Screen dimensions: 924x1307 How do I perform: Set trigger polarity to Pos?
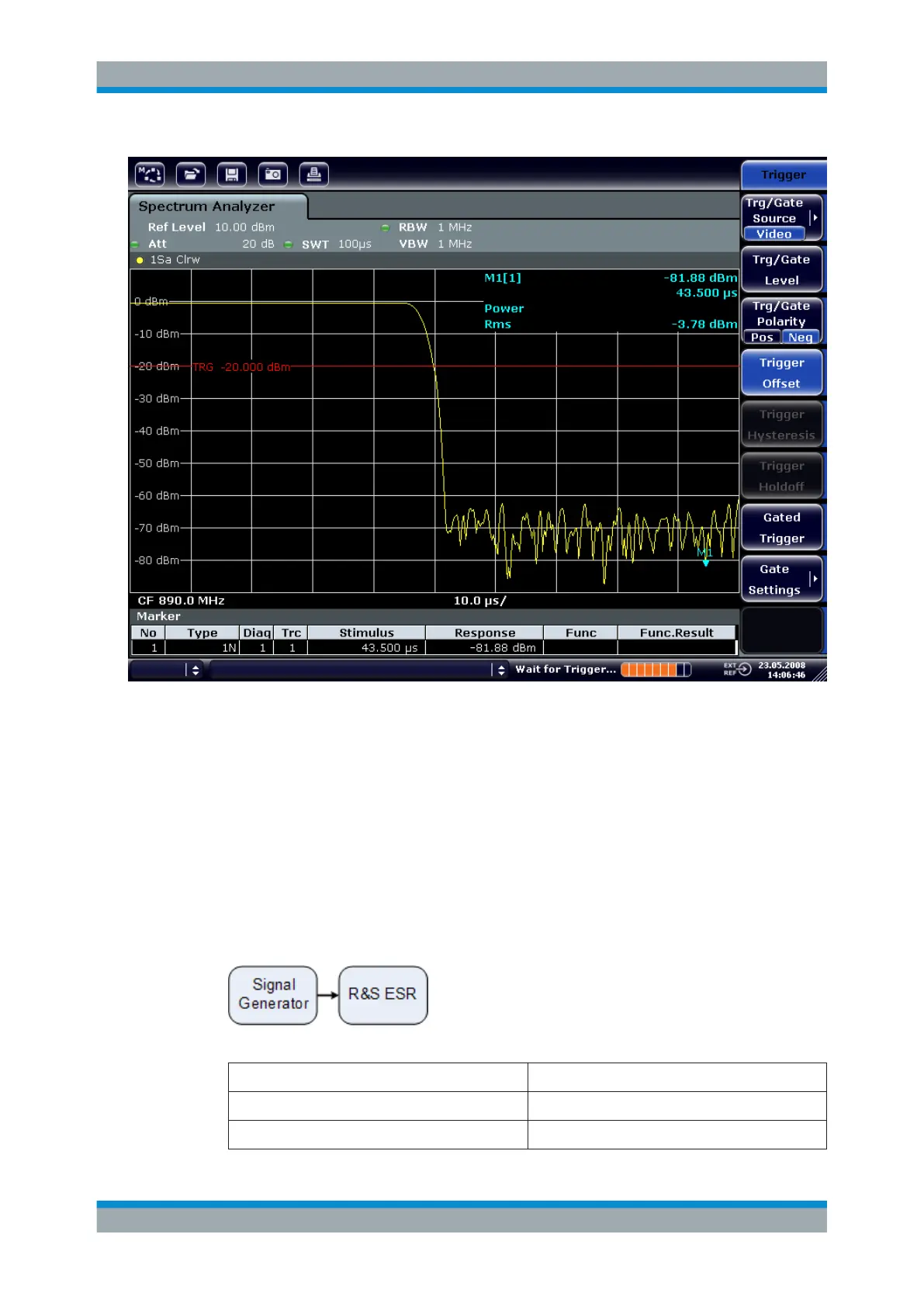pos(762,337)
